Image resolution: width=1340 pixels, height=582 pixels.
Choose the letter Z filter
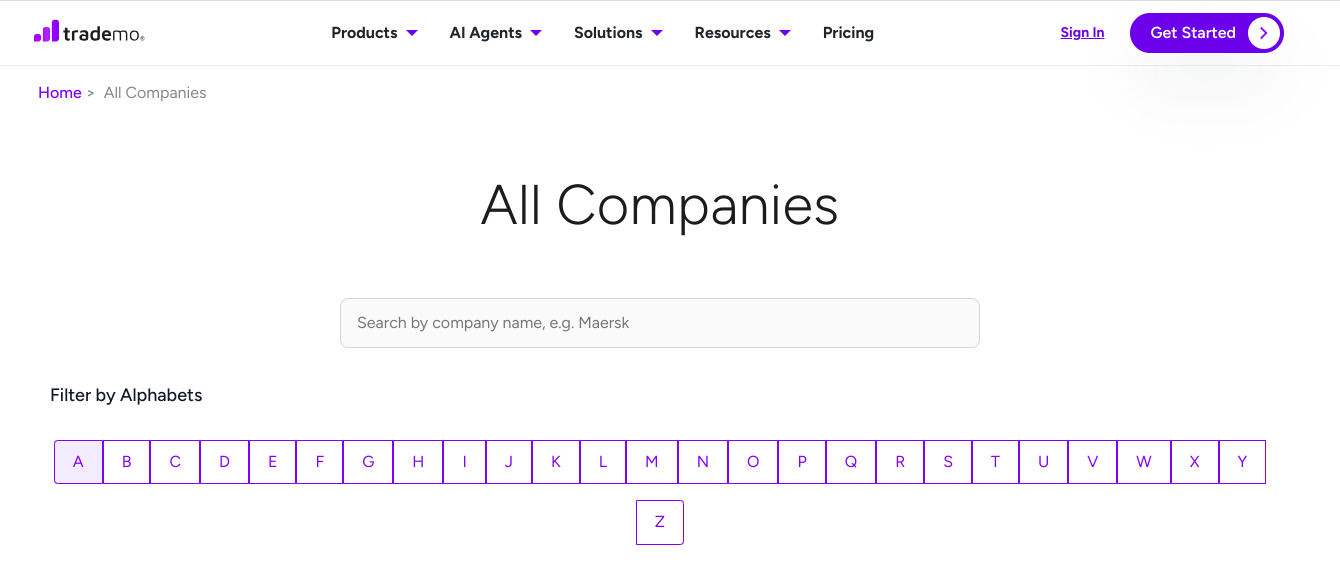pos(660,522)
